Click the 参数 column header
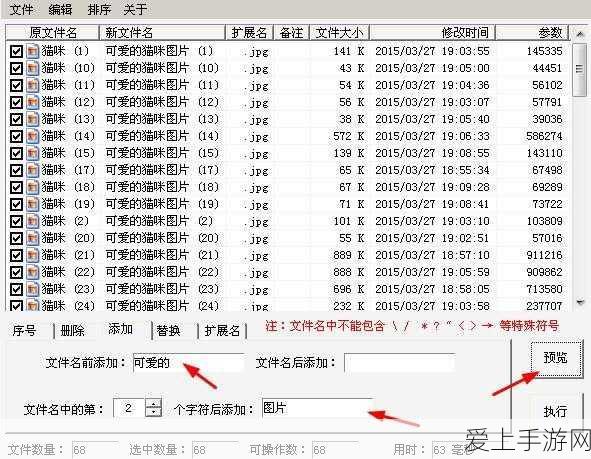The image size is (591, 459). coord(531,33)
